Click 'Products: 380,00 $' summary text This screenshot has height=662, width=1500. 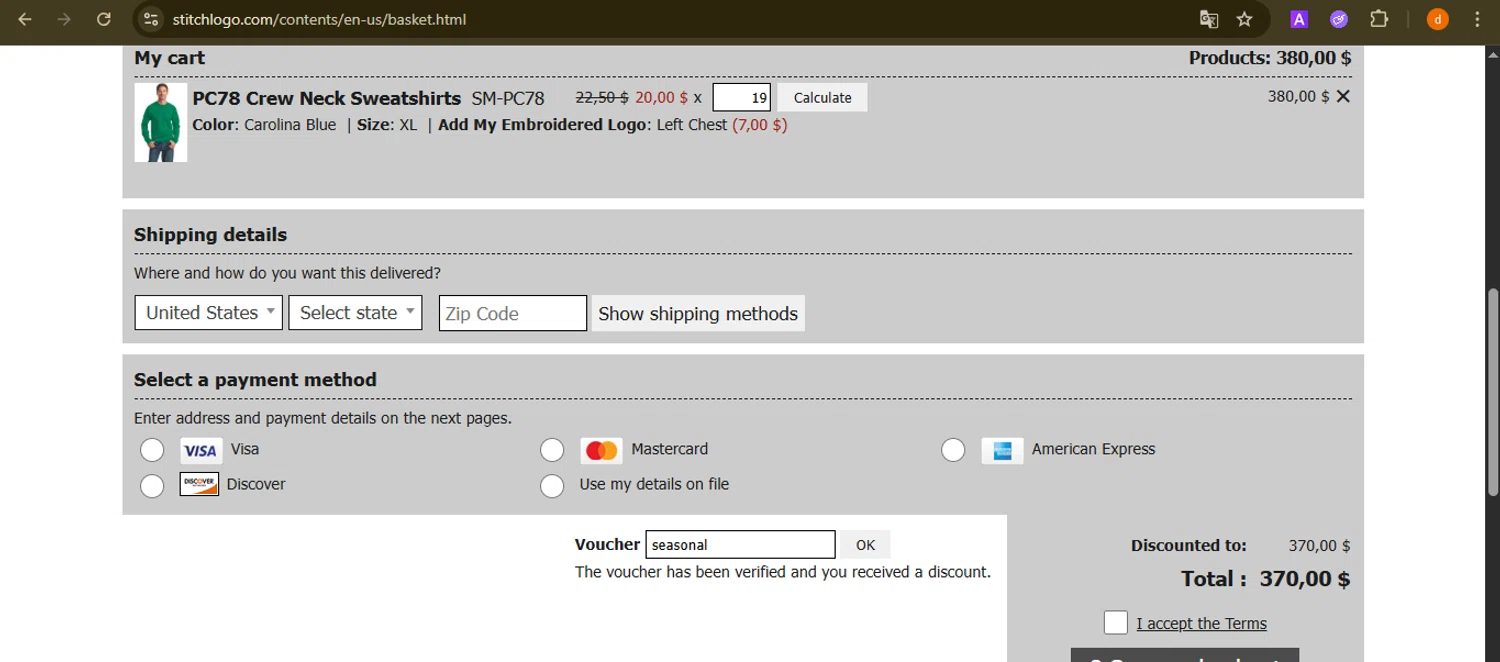(x=1270, y=58)
